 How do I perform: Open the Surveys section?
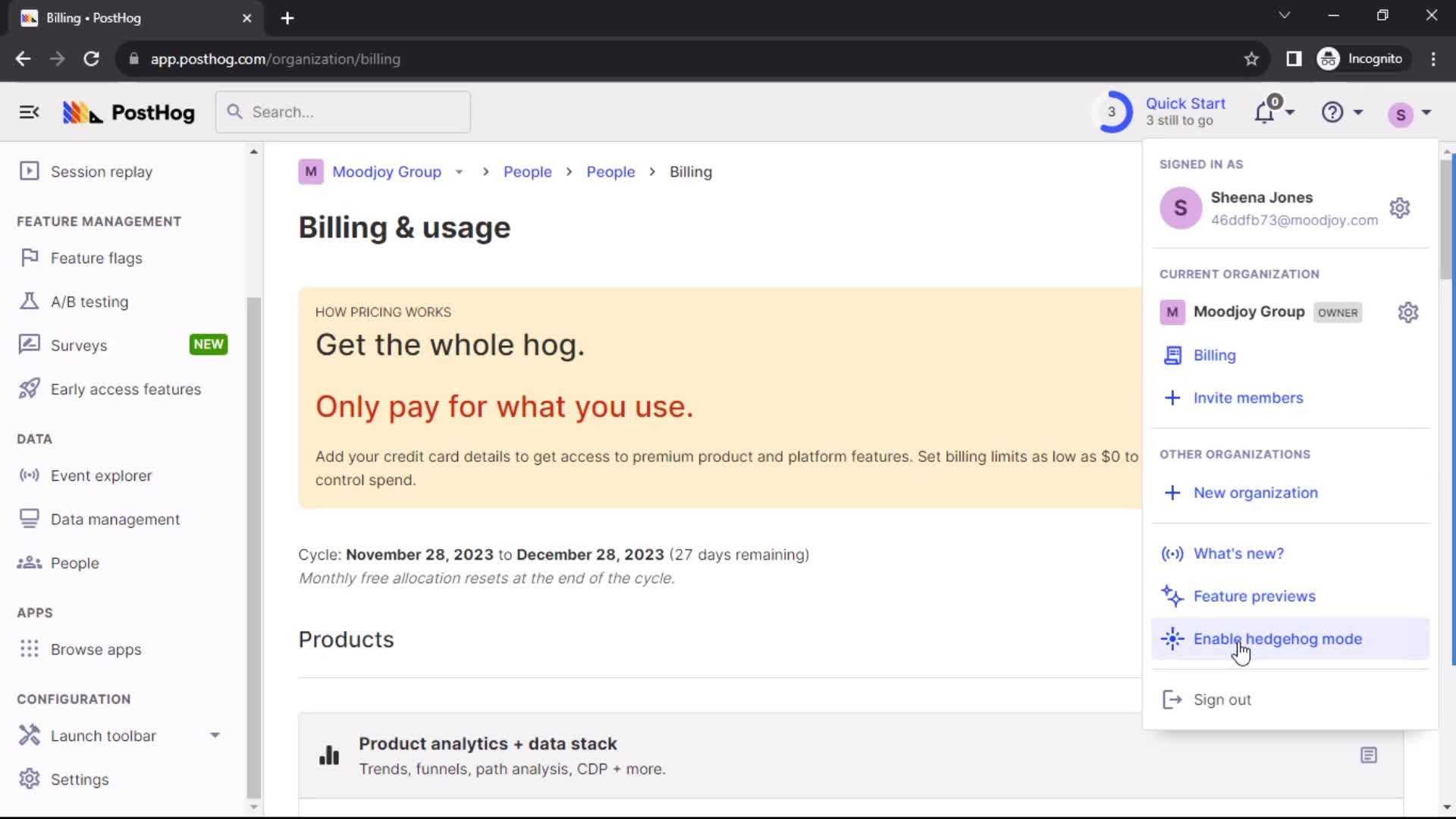[80, 345]
